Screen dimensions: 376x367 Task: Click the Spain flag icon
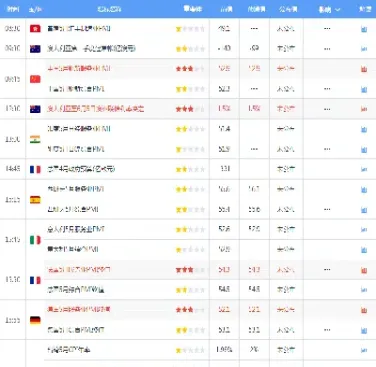point(35,200)
